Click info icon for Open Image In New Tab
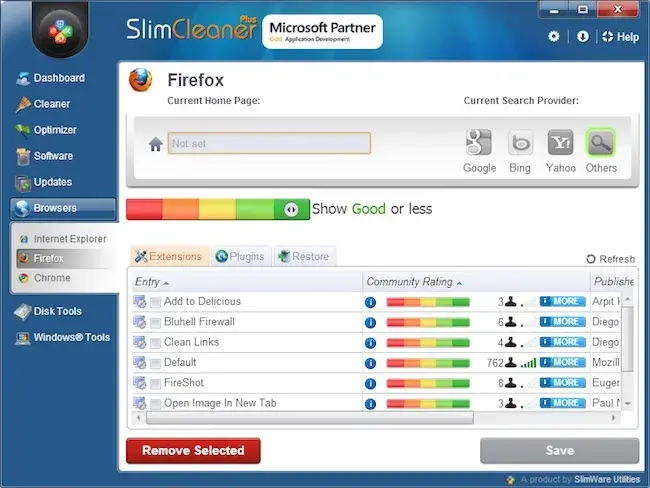 (370, 403)
